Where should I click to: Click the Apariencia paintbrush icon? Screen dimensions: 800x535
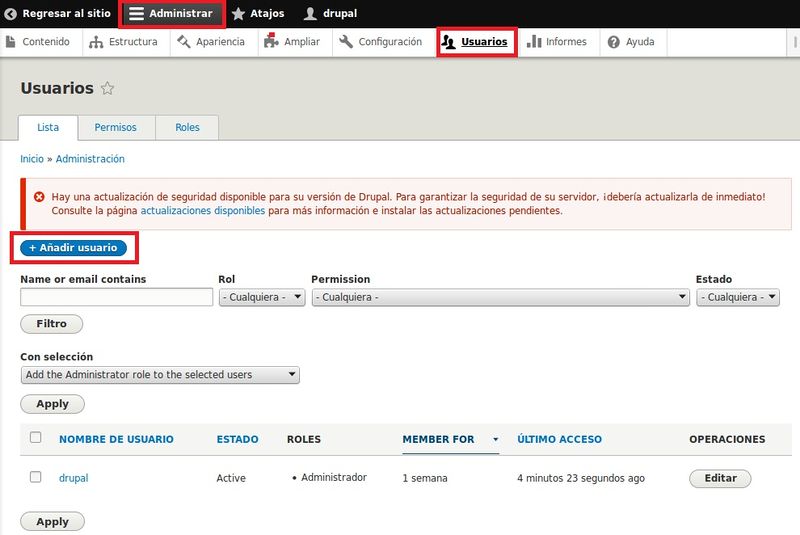tap(184, 41)
